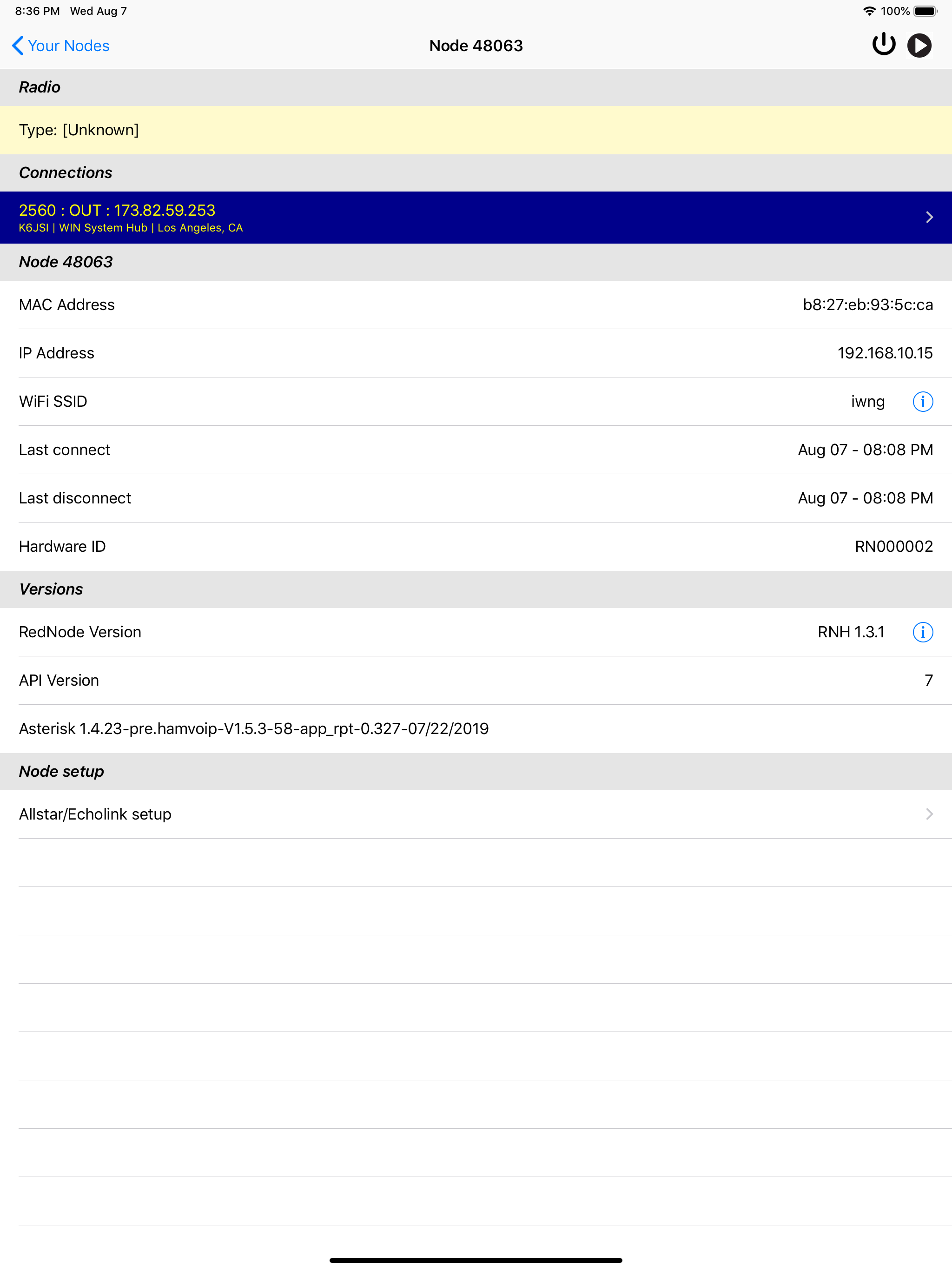Tap the Last disconnect row label
The image size is (952, 1270).
75,498
